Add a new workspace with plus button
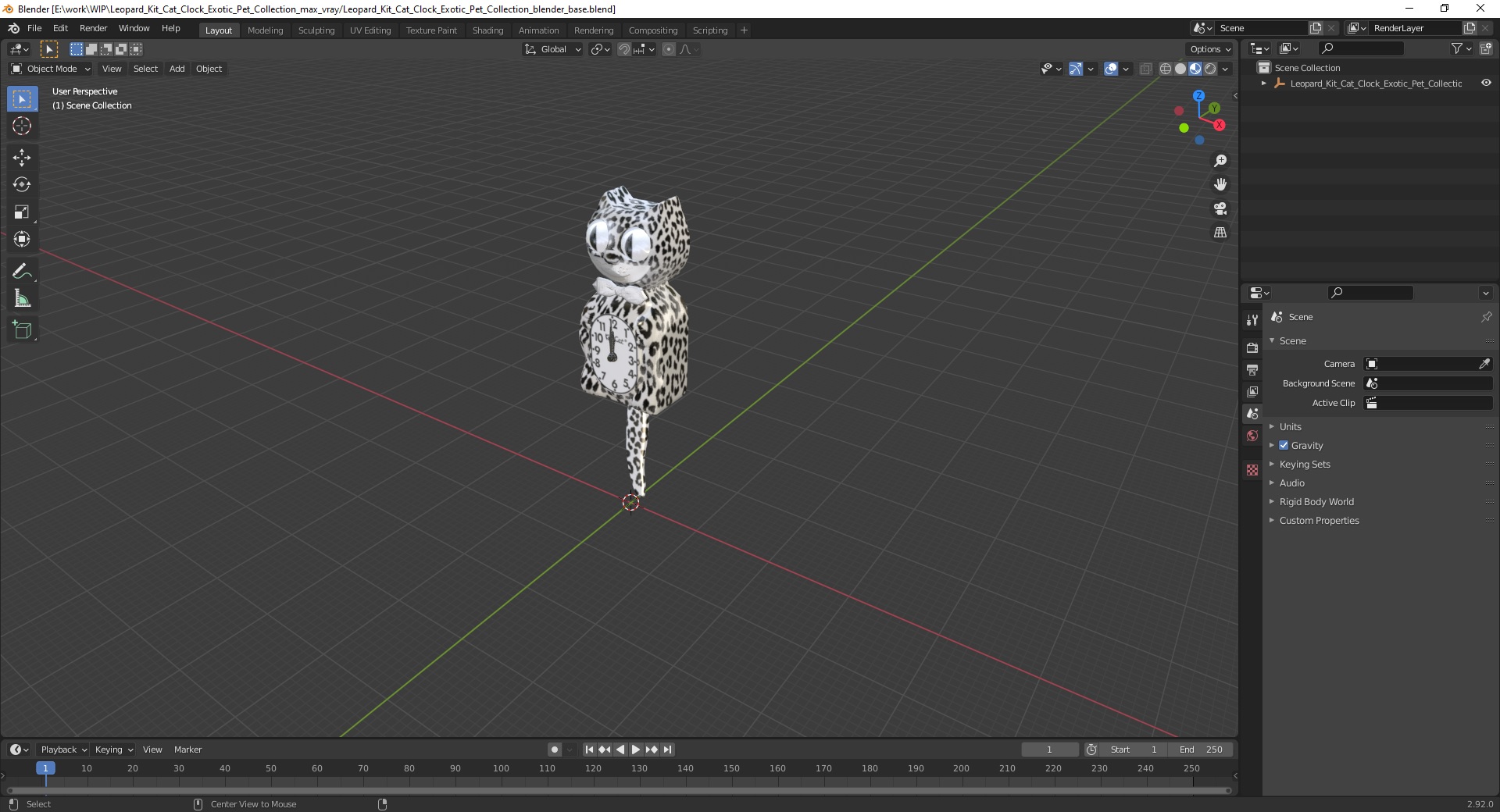 coord(744,30)
